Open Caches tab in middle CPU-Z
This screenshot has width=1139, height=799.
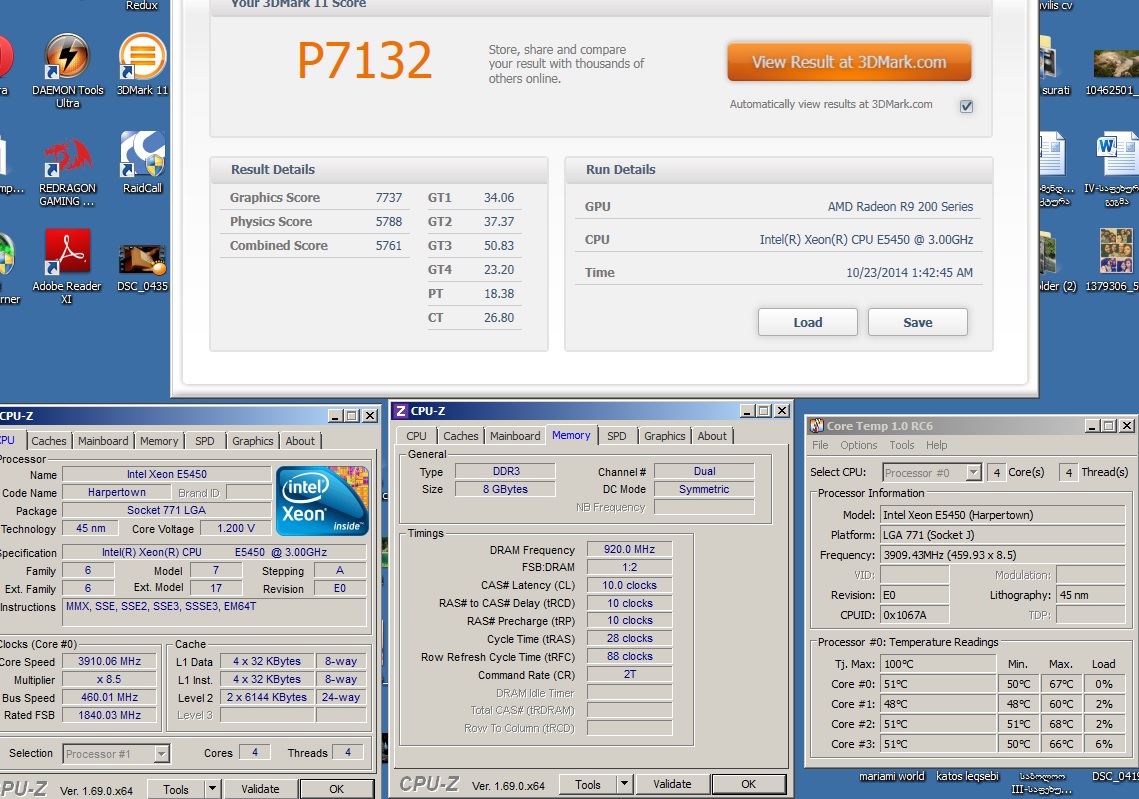point(461,436)
